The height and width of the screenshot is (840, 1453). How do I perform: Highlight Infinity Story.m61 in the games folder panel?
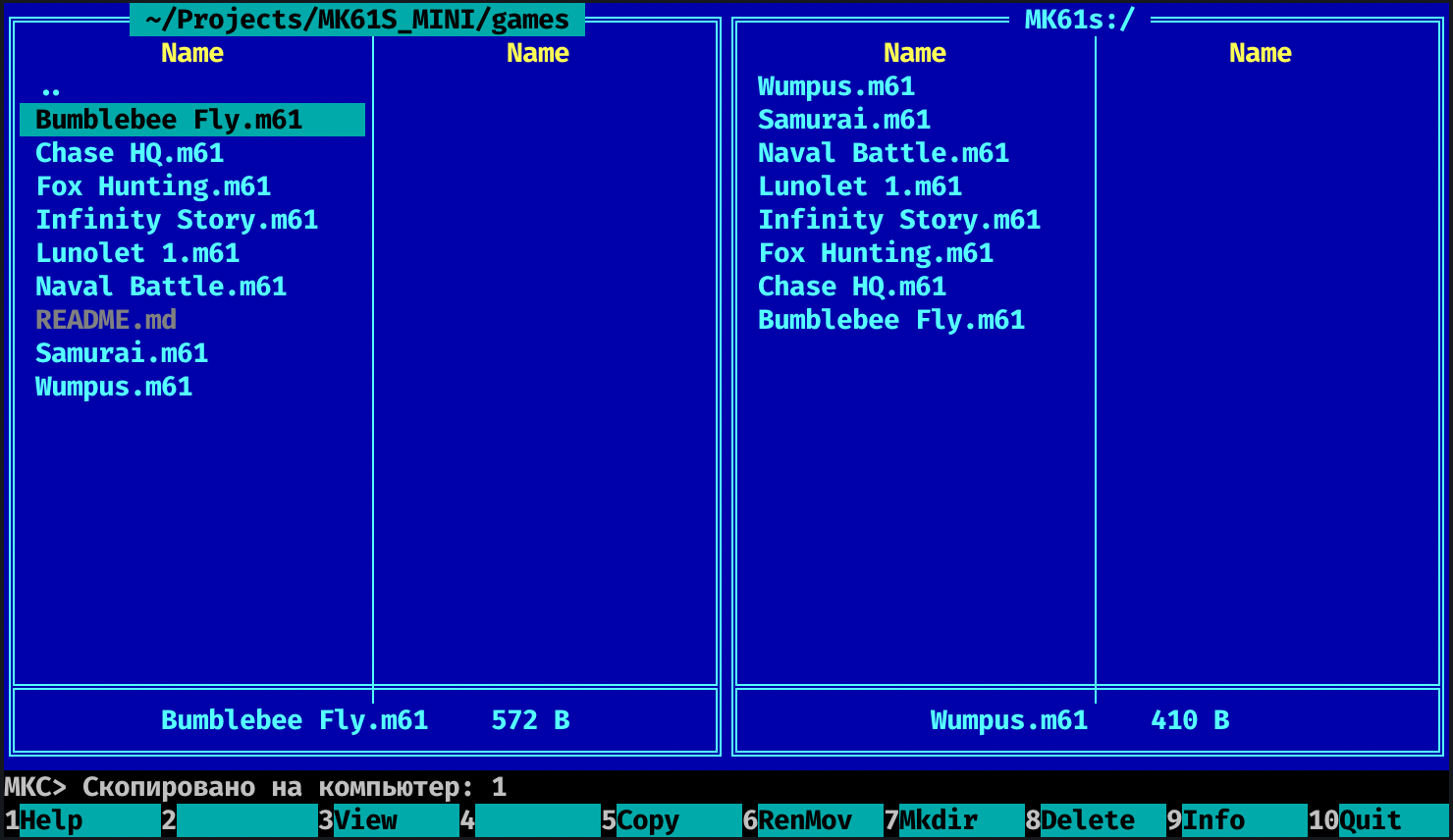(x=192, y=220)
